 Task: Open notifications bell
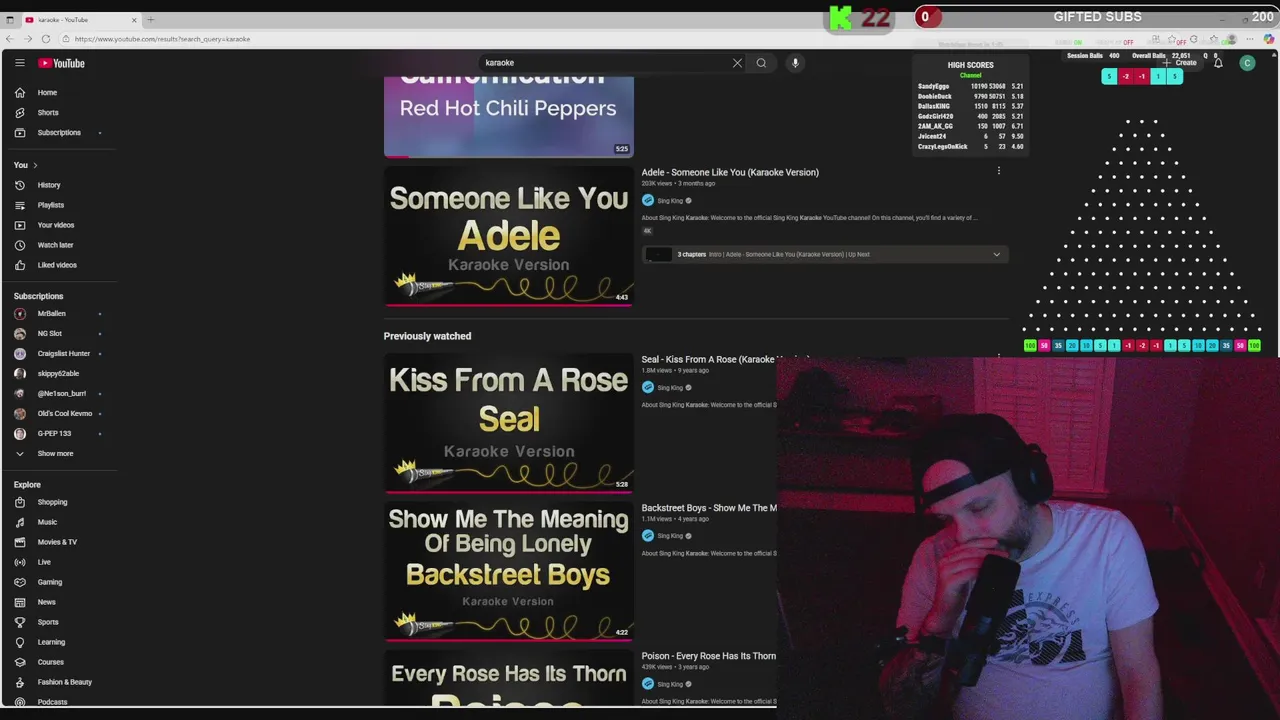pyautogui.click(x=1218, y=63)
